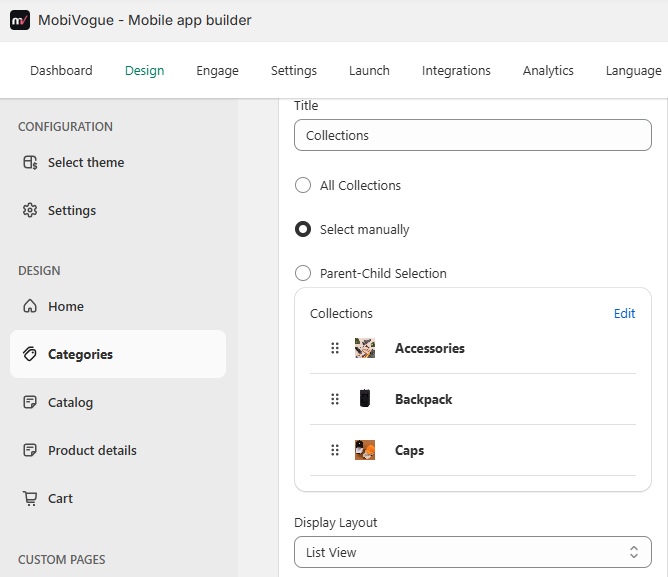The width and height of the screenshot is (668, 577).
Task: Select Parent-Child Selection radio option
Action: click(x=303, y=273)
